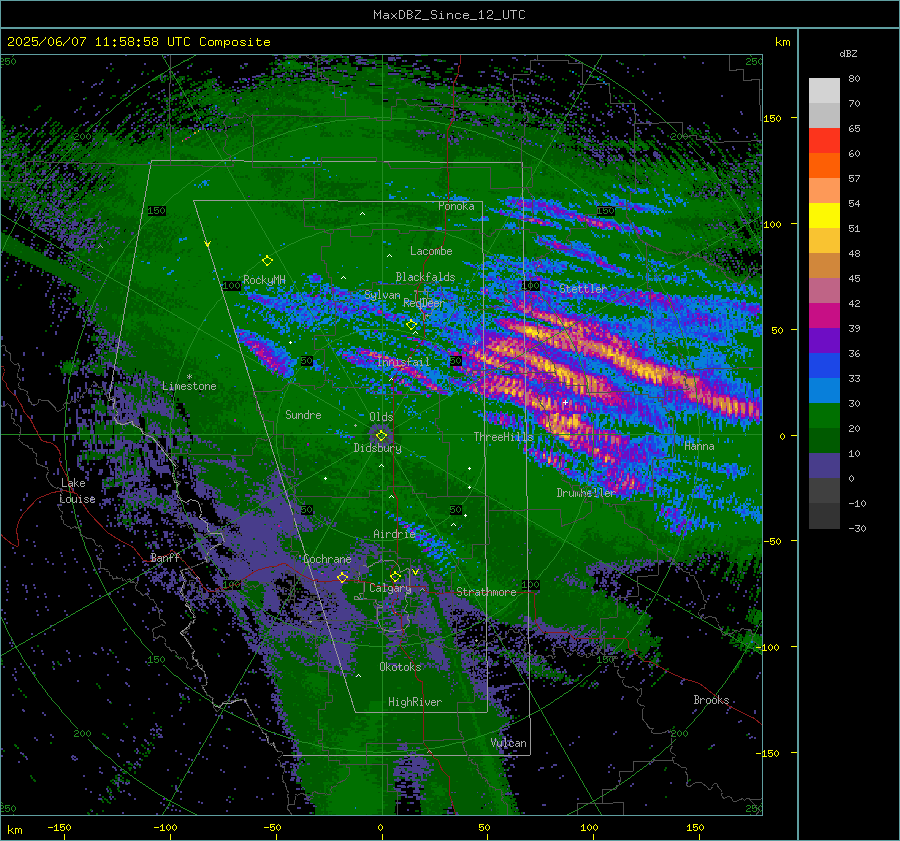Click the dBZ legend heading
Image resolution: width=900 pixels, height=841 pixels.
848,54
